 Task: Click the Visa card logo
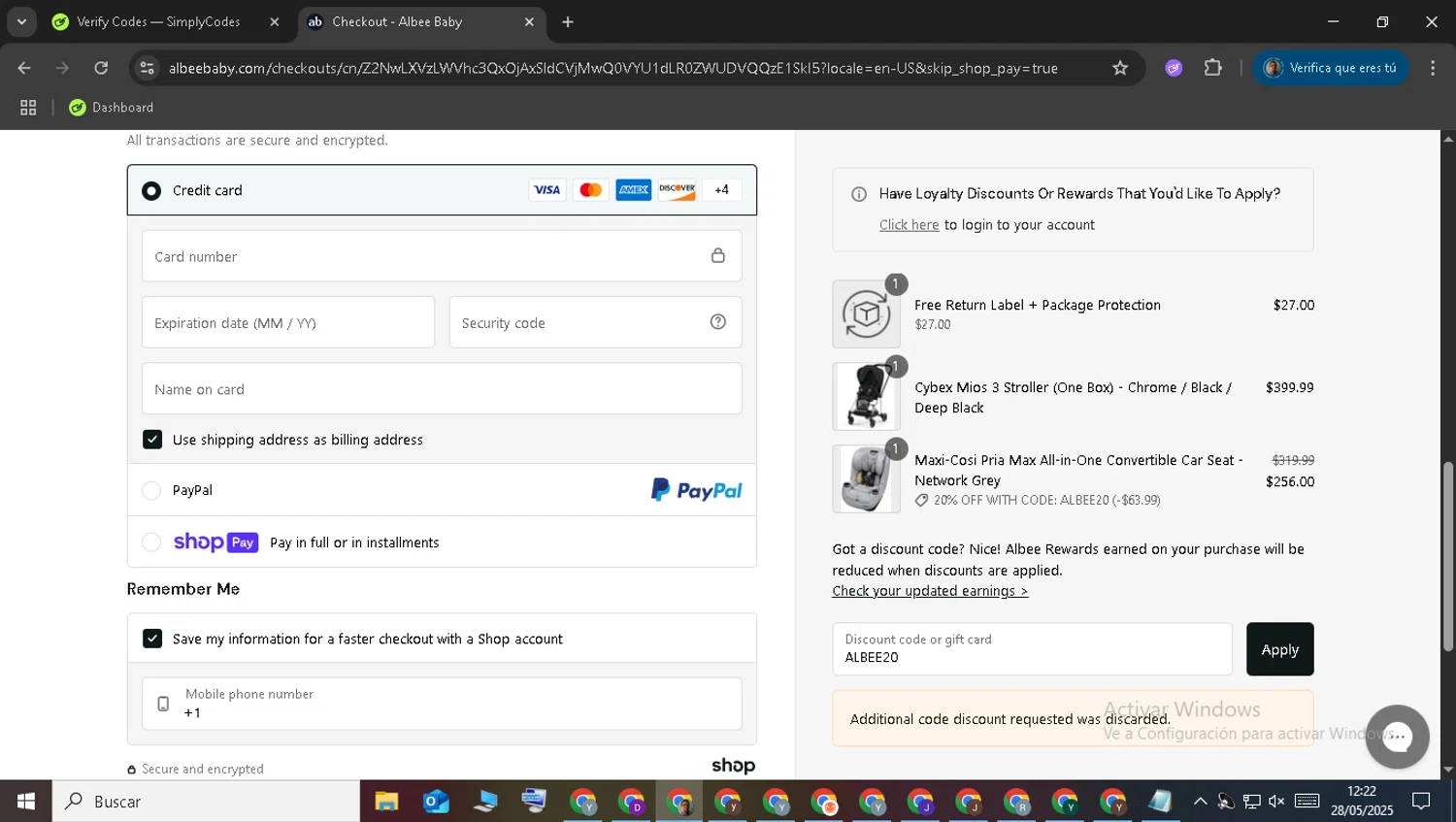(547, 190)
